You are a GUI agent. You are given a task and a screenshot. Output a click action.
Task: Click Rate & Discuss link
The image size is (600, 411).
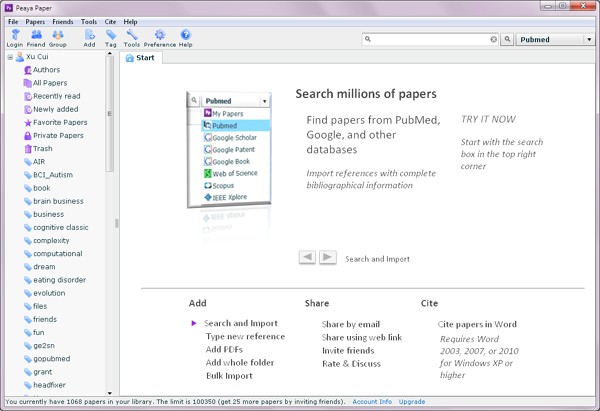(x=351, y=364)
